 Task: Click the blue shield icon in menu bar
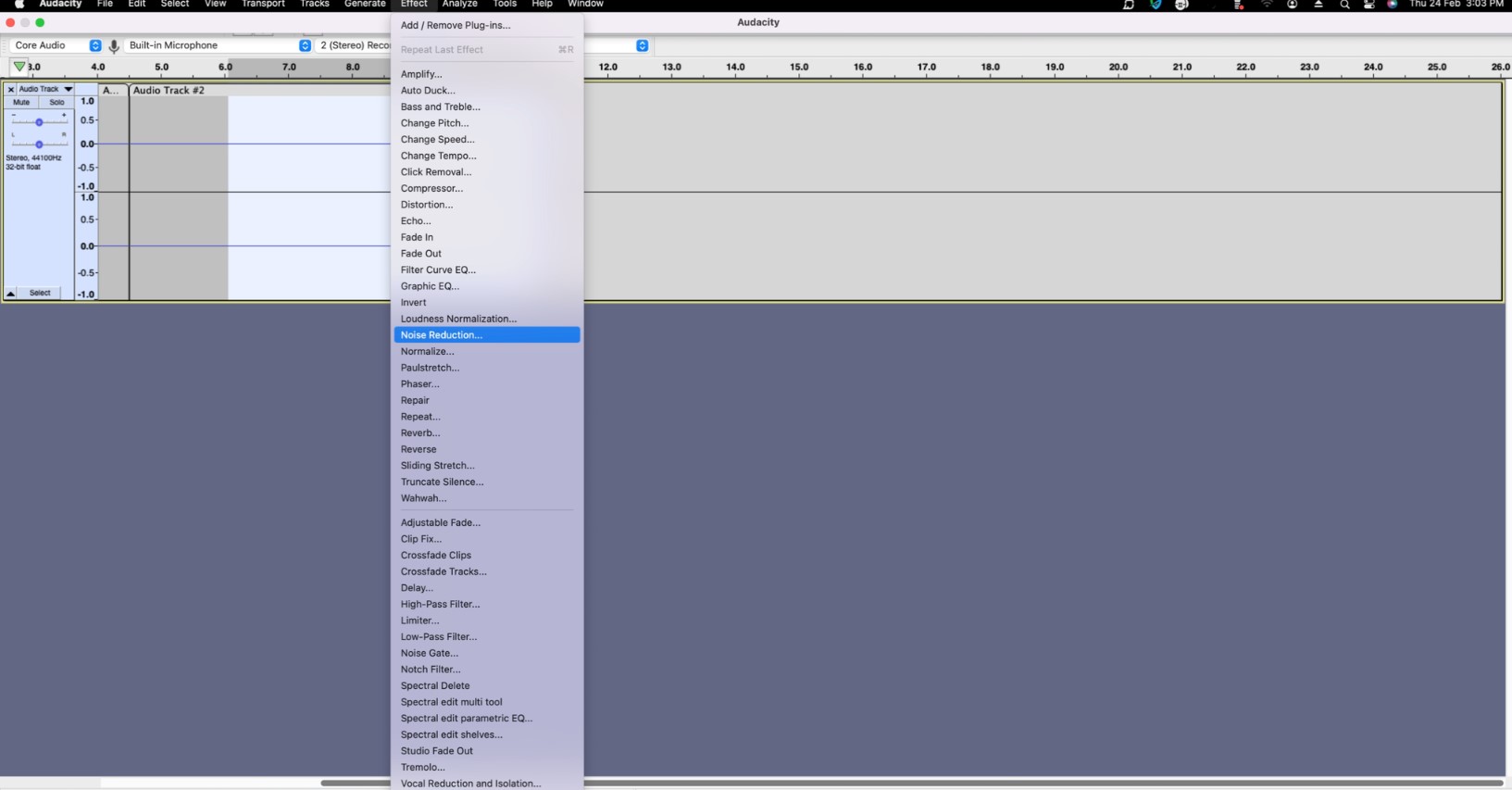pyautogui.click(x=1156, y=5)
